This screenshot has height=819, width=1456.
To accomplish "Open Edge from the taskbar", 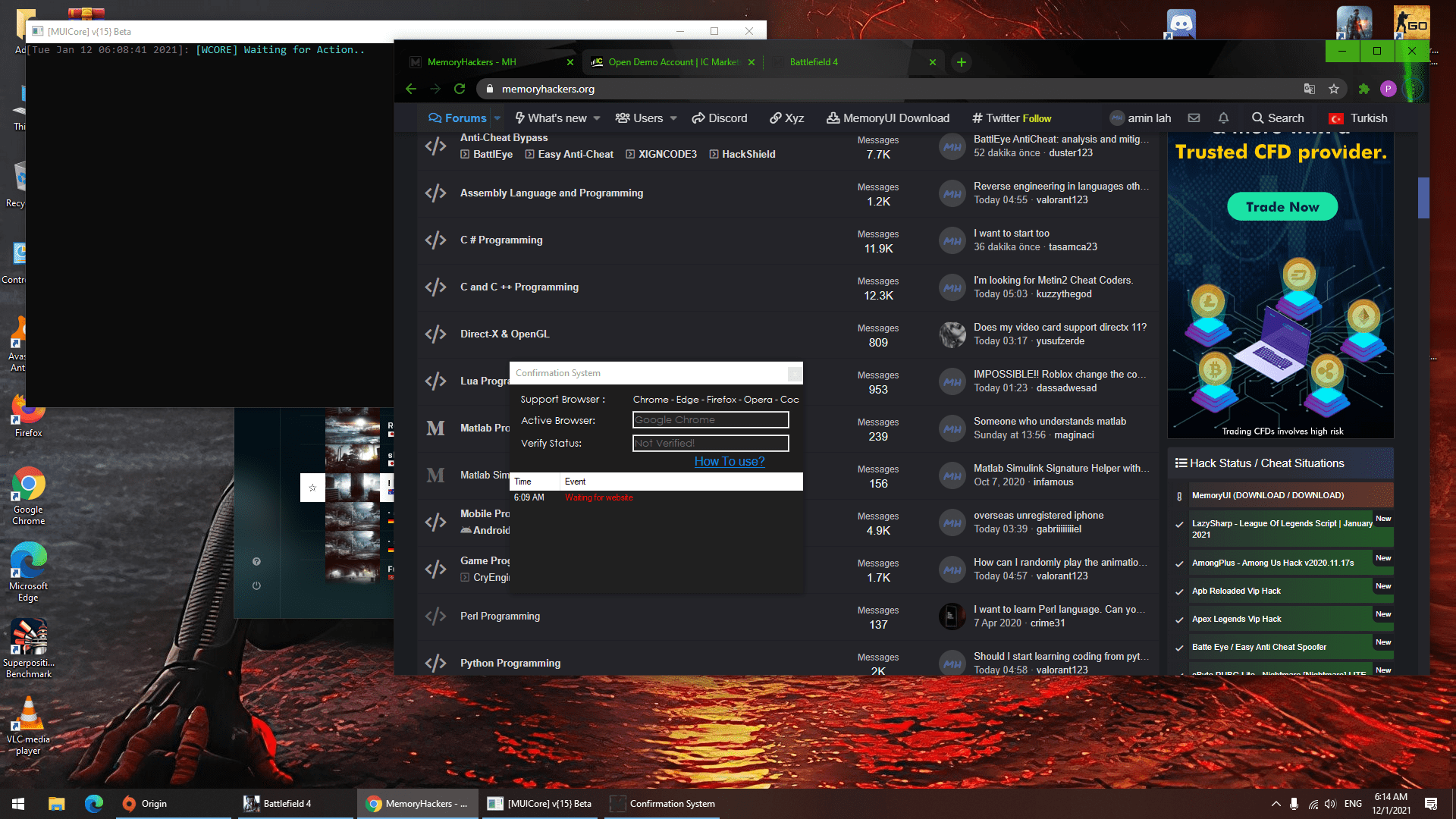I will pyautogui.click(x=93, y=804).
